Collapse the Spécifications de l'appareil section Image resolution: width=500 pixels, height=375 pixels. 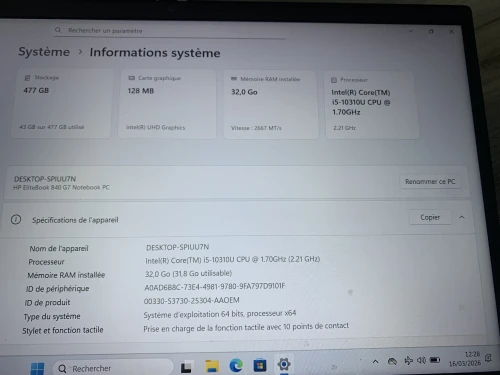click(462, 217)
